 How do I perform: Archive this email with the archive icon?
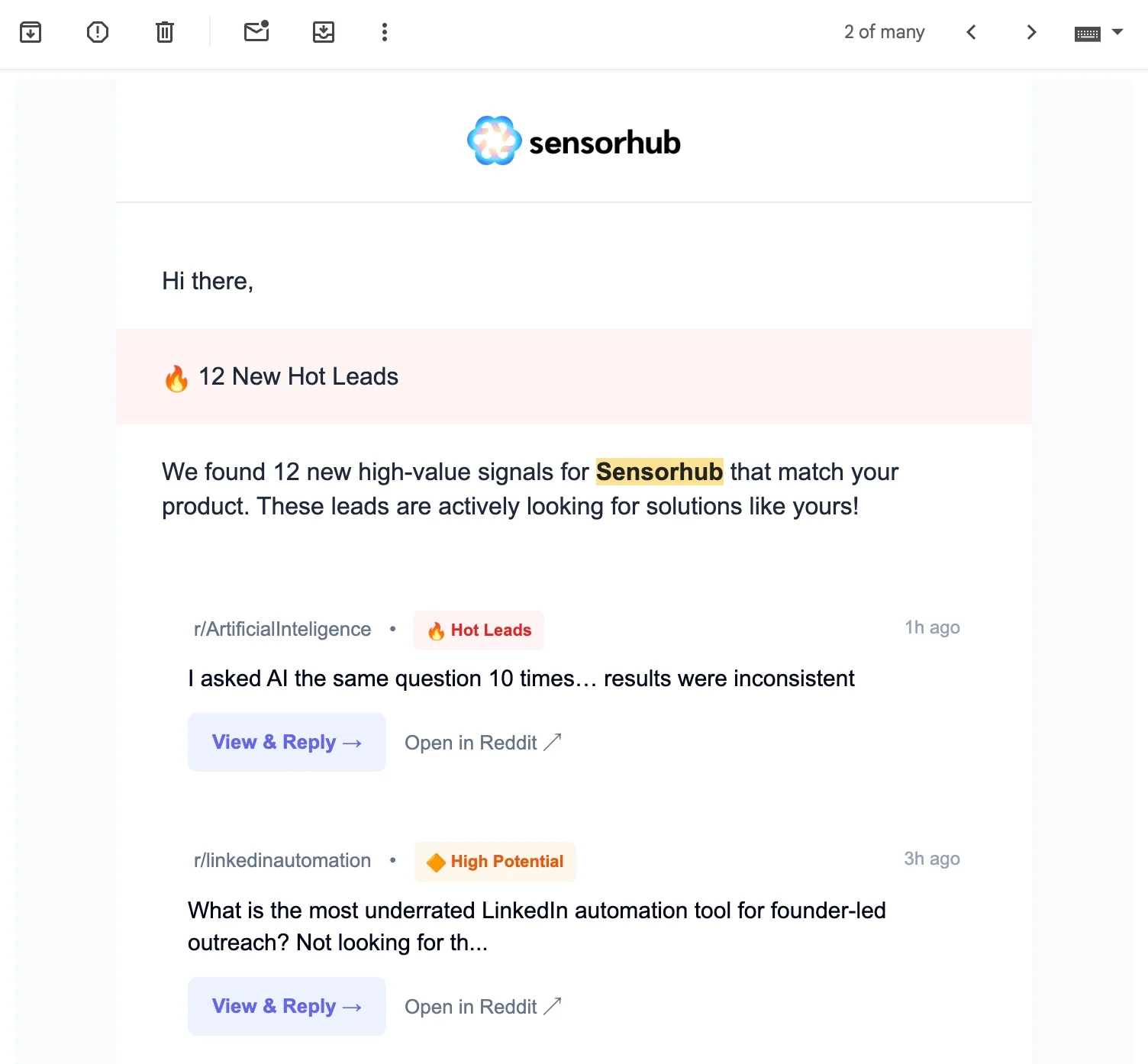(x=31, y=32)
